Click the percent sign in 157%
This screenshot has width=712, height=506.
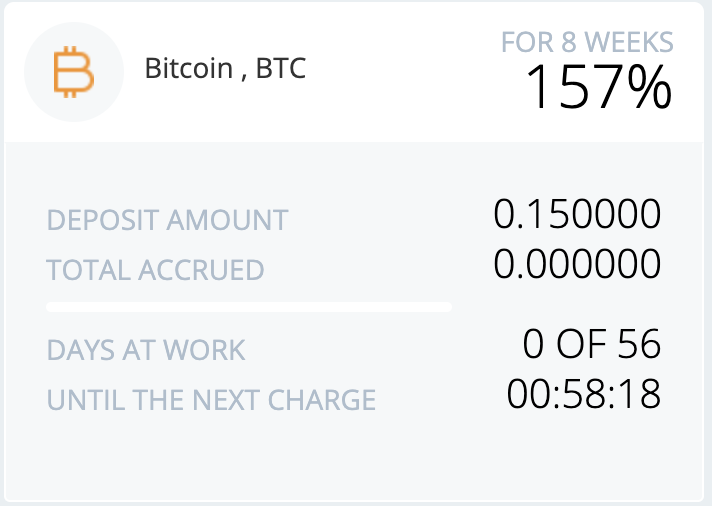click(649, 87)
